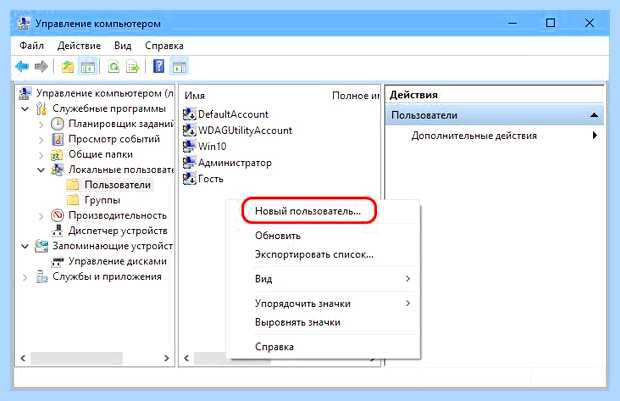Maximize the Управление компьютером window
The width and height of the screenshot is (620, 401).
[x=550, y=23]
